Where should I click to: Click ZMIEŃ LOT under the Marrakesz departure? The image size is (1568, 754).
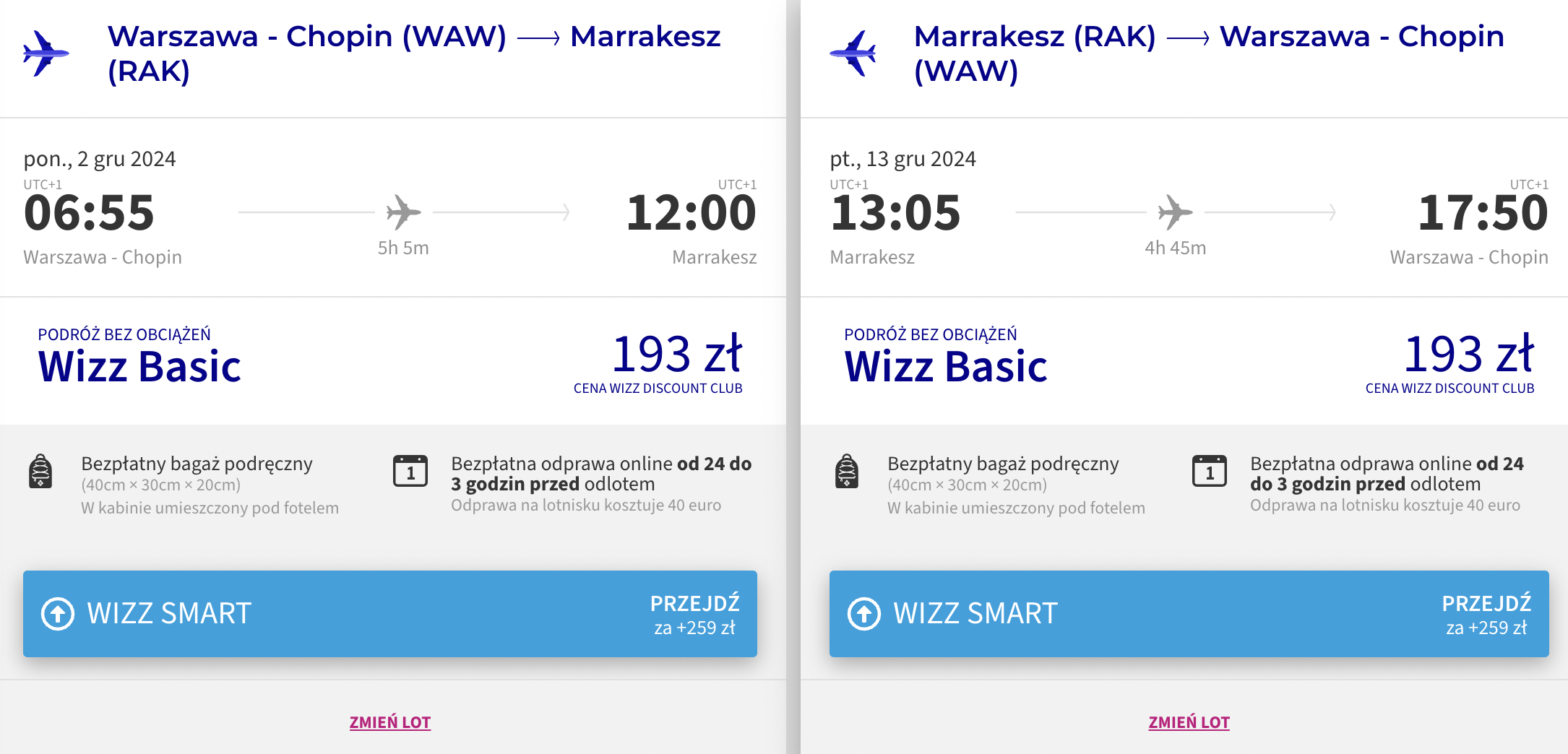[1189, 722]
